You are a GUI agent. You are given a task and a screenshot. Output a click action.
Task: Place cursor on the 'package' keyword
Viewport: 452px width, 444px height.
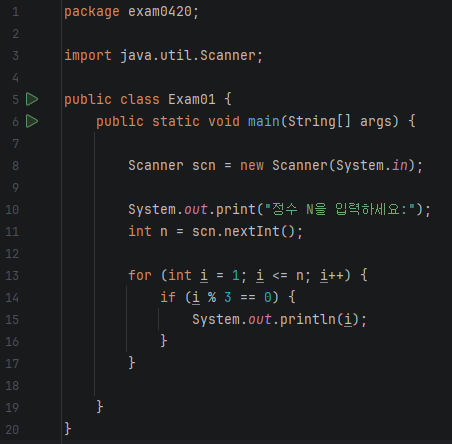point(92,12)
